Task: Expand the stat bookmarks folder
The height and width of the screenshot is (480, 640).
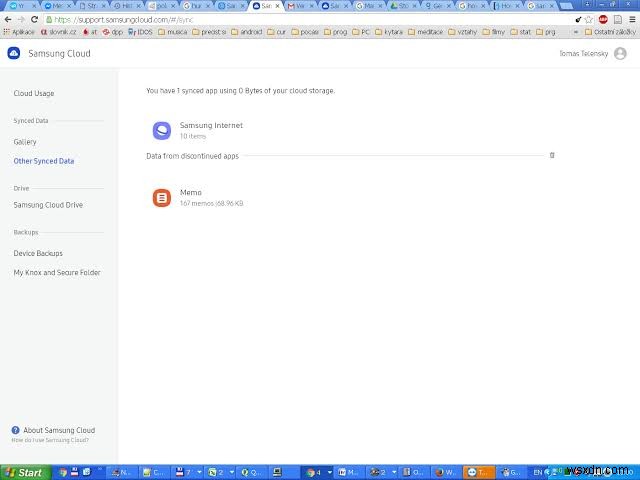Action: tap(520, 32)
